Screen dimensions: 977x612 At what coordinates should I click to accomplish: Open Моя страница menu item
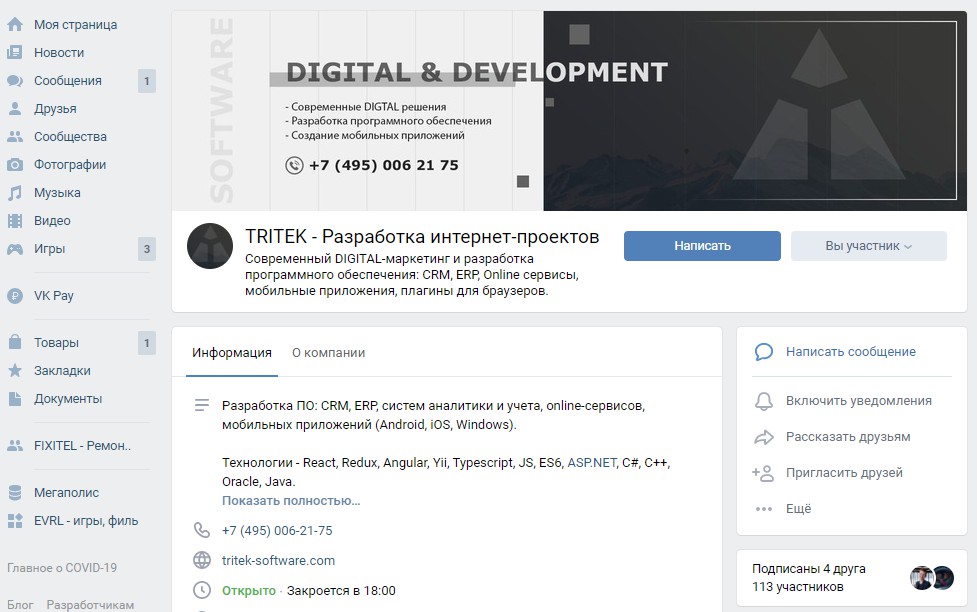click(x=75, y=24)
